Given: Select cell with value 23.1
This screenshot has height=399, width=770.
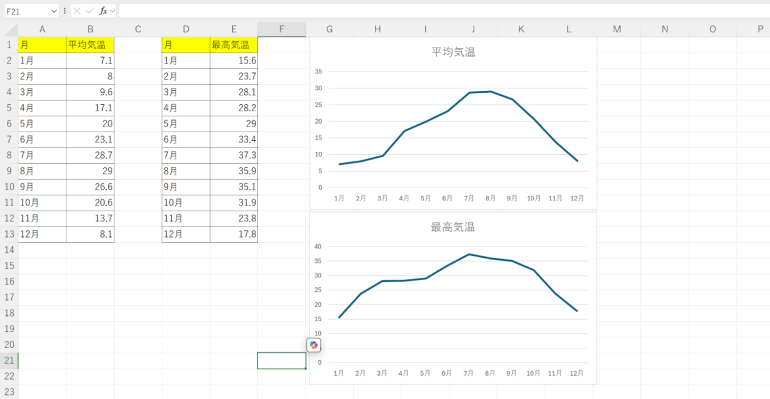Looking at the screenshot, I should click(90, 139).
